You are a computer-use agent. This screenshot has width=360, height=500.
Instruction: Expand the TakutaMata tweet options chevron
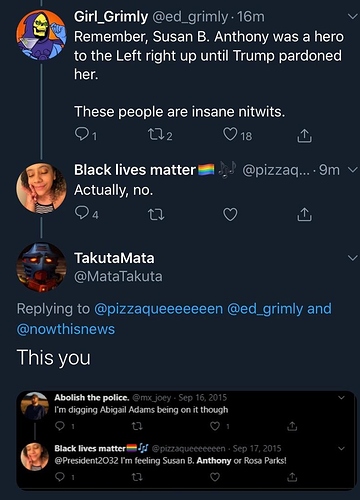point(352,258)
